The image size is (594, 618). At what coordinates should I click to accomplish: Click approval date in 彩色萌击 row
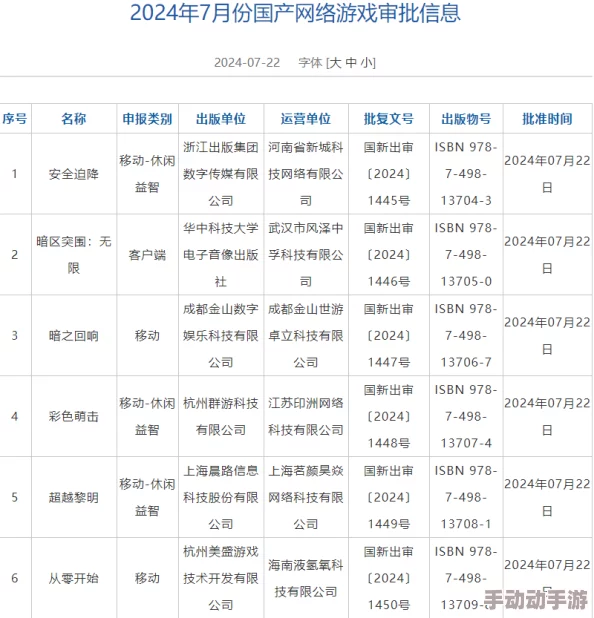click(x=547, y=417)
